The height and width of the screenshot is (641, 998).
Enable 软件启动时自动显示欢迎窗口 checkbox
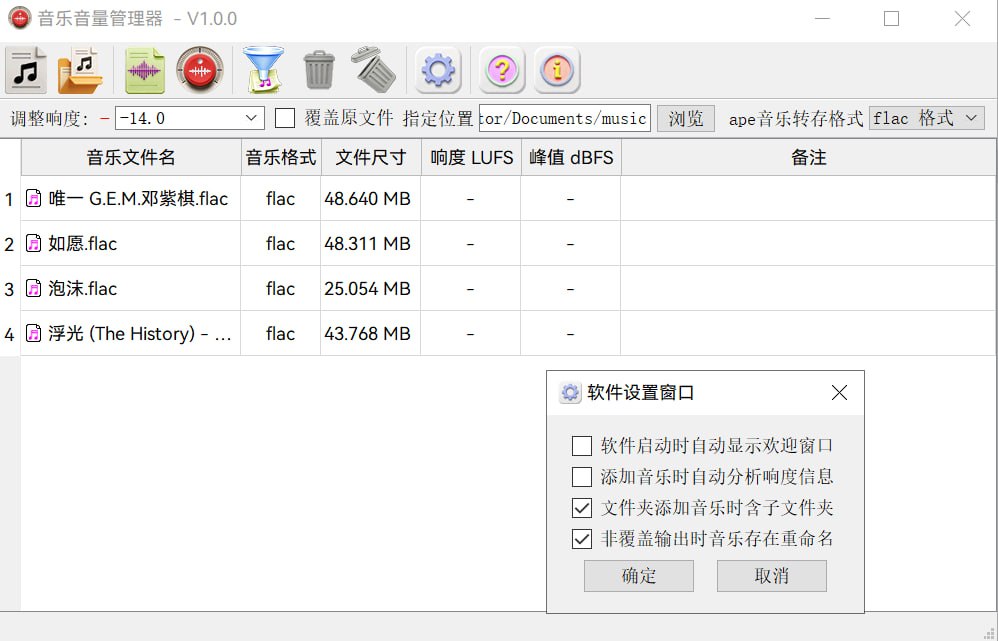[x=582, y=446]
